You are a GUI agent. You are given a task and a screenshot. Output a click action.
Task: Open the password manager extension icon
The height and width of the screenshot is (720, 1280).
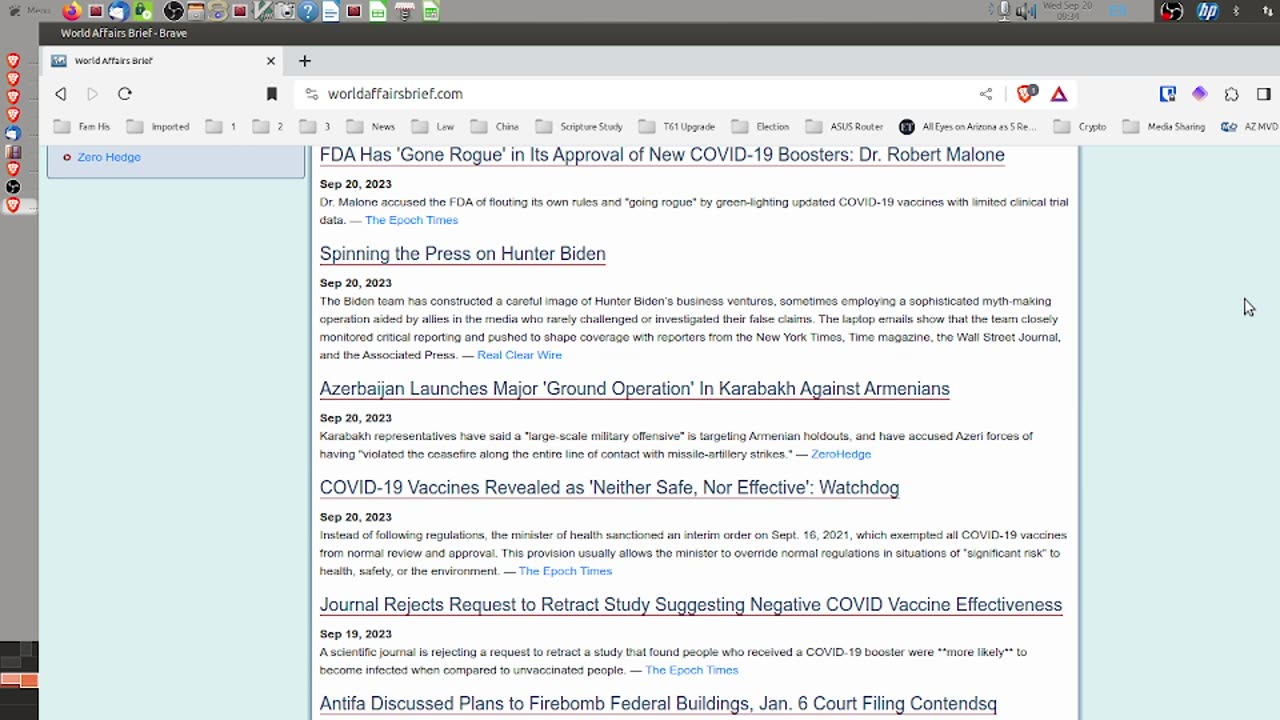point(1167,94)
